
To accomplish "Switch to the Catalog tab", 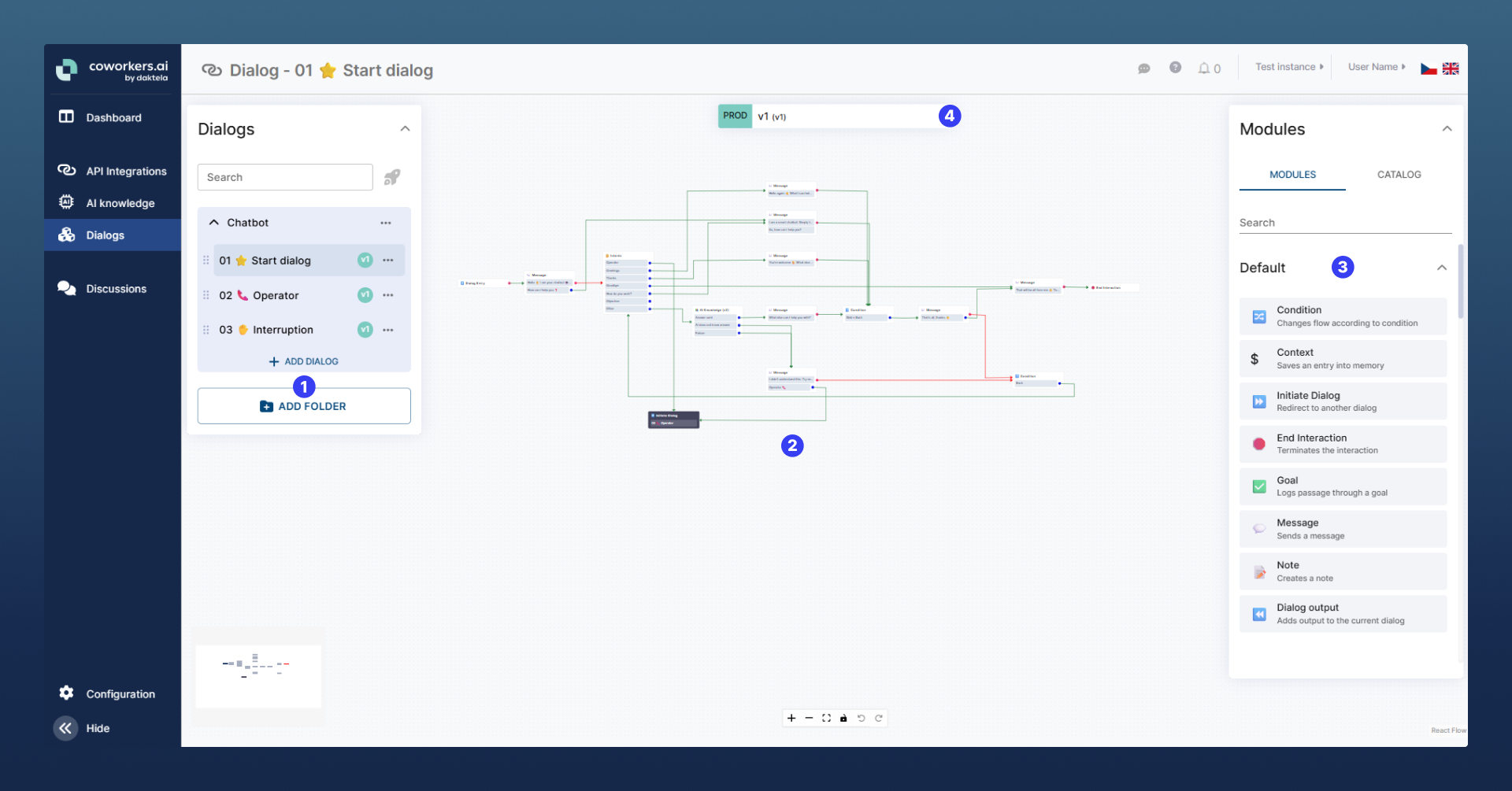I will 1399,175.
